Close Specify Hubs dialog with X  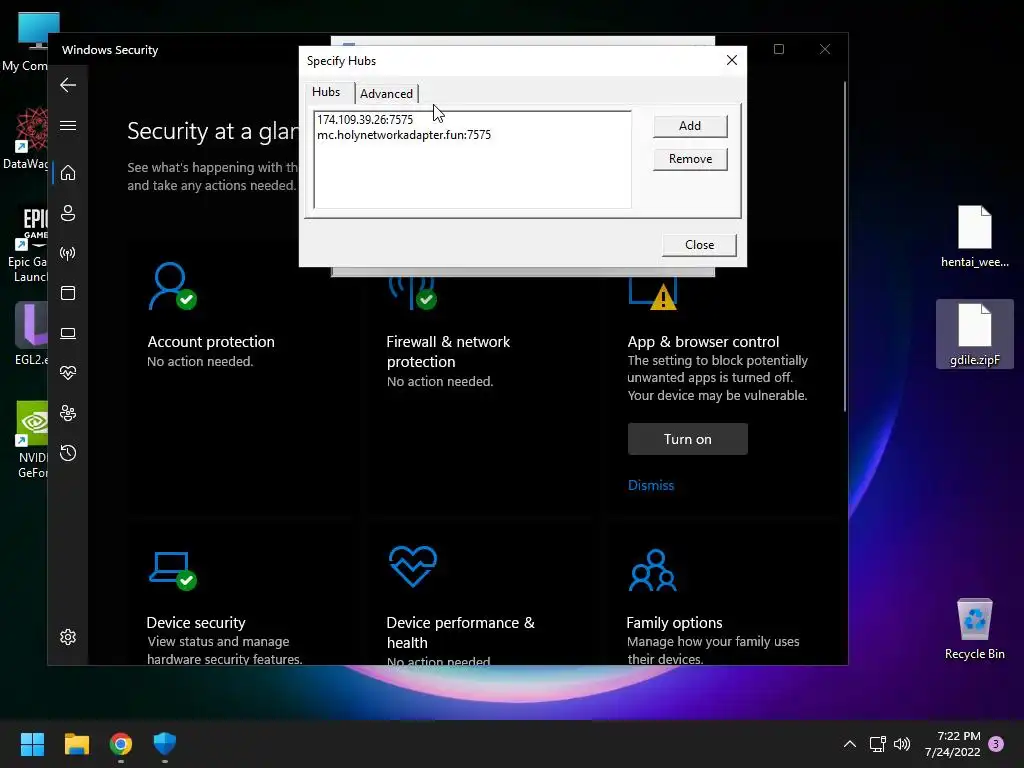click(731, 60)
